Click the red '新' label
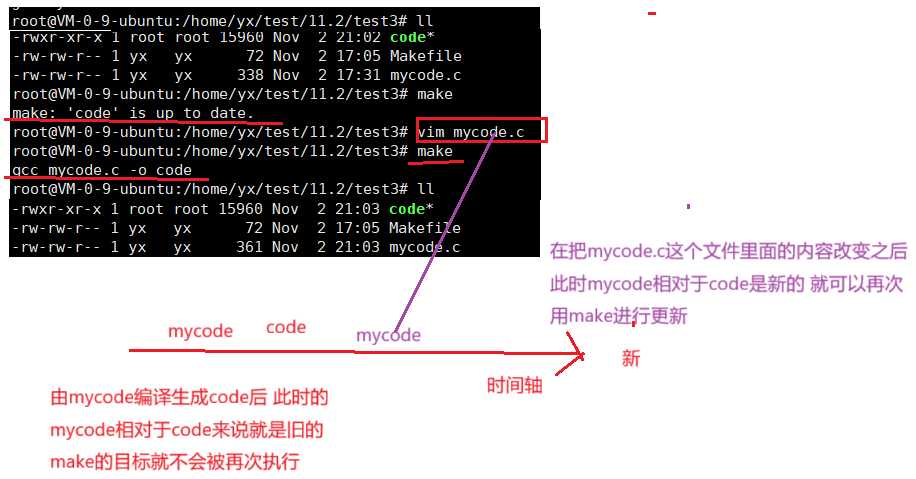 (631, 358)
